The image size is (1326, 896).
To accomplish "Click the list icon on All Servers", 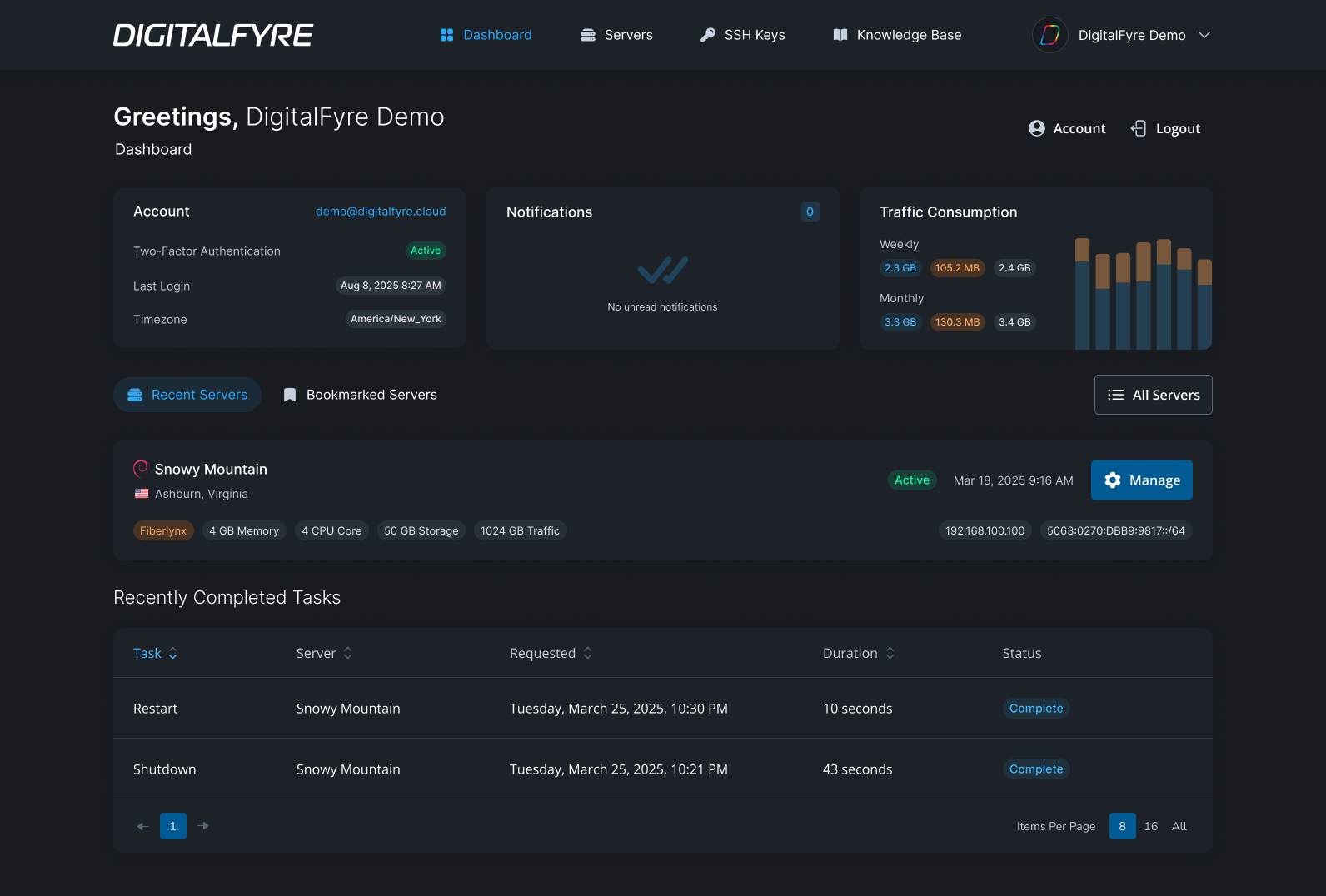I will pos(1116,395).
